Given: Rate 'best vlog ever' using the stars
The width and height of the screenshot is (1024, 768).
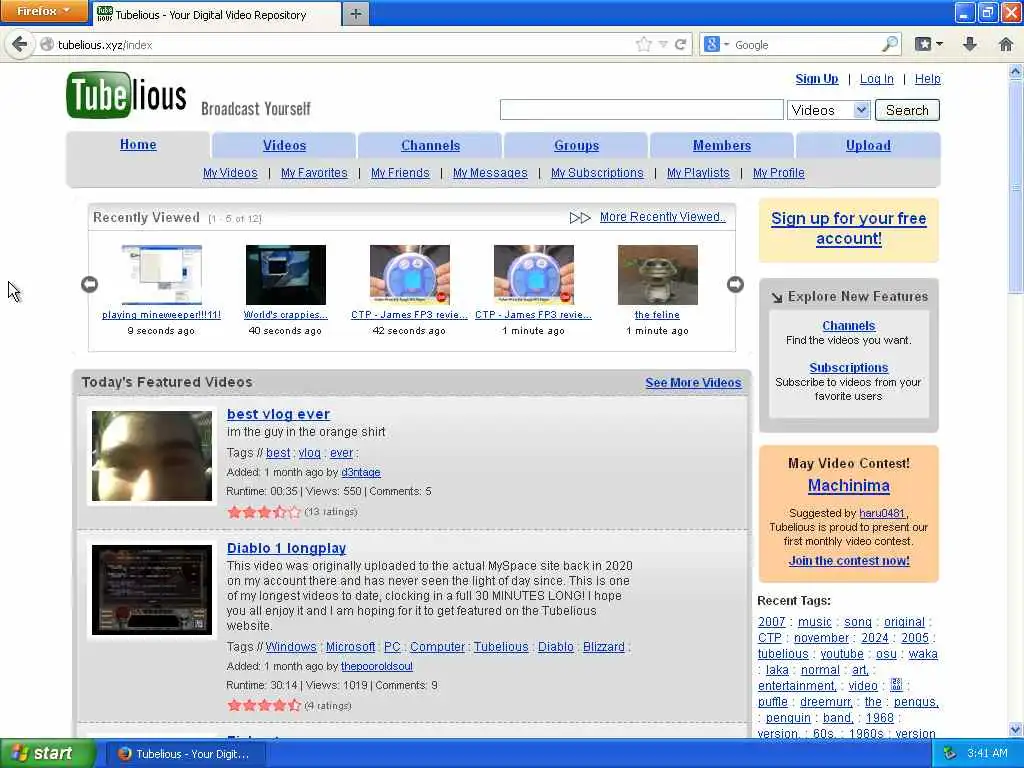Looking at the screenshot, I should tap(264, 512).
